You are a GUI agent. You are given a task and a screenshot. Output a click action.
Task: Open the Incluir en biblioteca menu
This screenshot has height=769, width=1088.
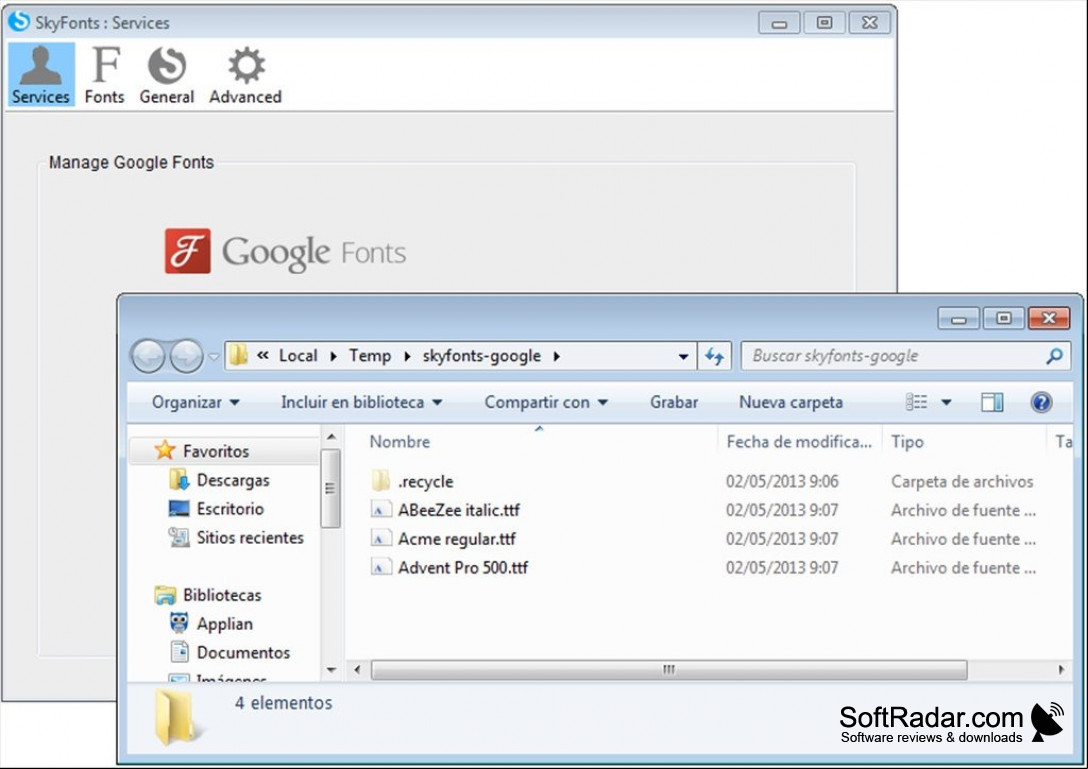[x=362, y=402]
